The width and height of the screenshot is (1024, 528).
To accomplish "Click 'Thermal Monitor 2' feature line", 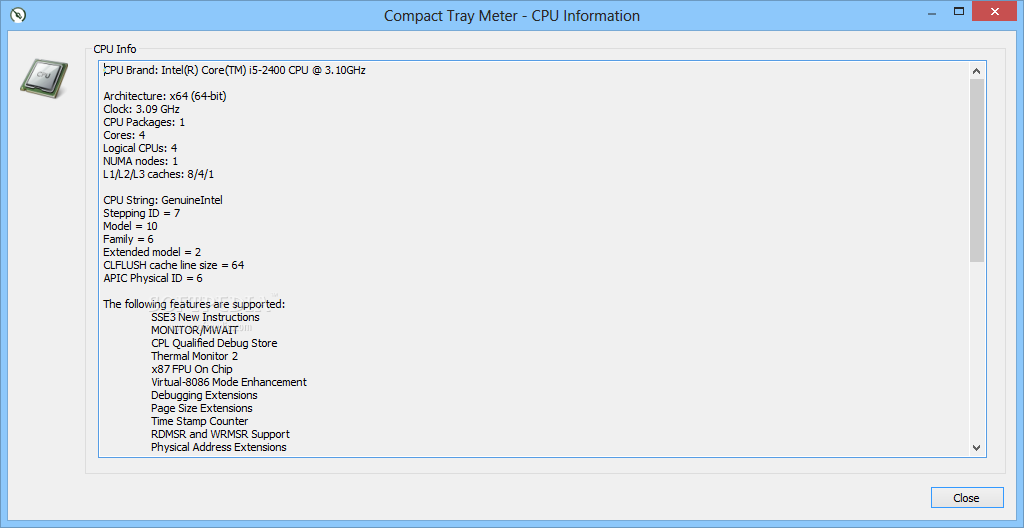I will pyautogui.click(x=195, y=356).
